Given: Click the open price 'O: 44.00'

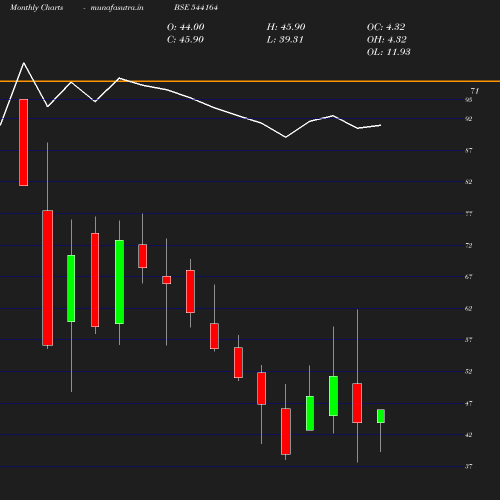Looking at the screenshot, I should click(x=186, y=27).
